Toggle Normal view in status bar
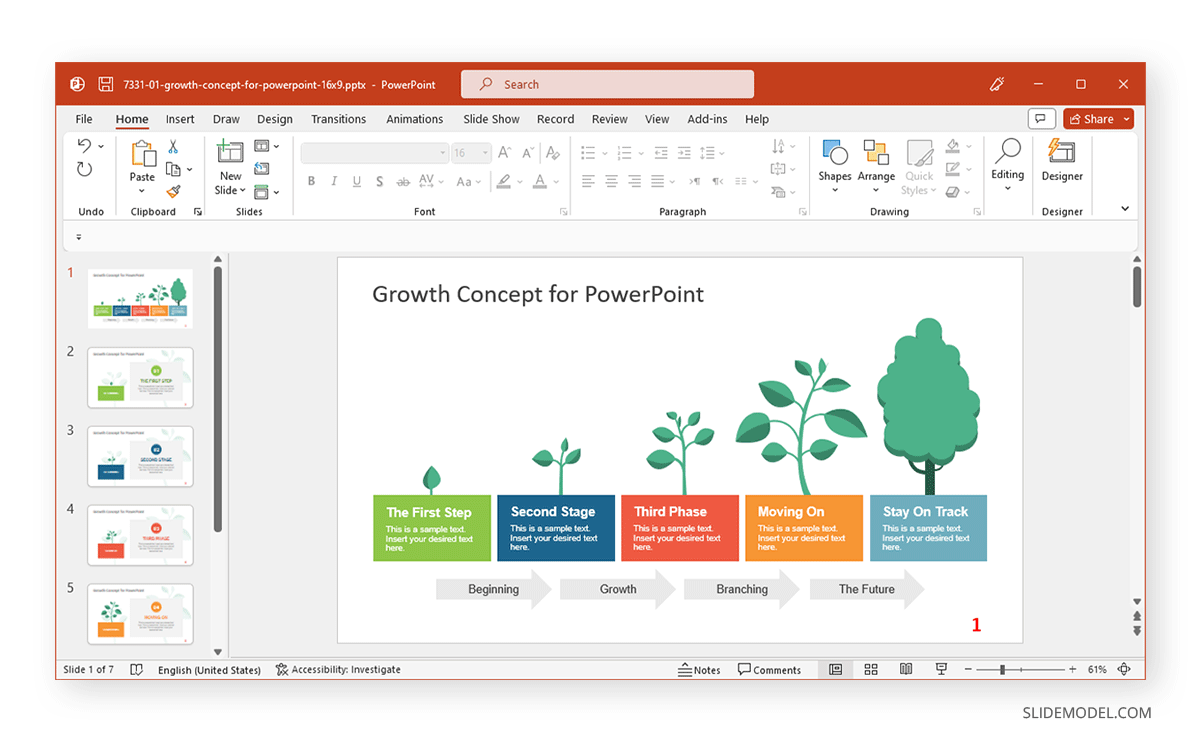 click(x=835, y=669)
